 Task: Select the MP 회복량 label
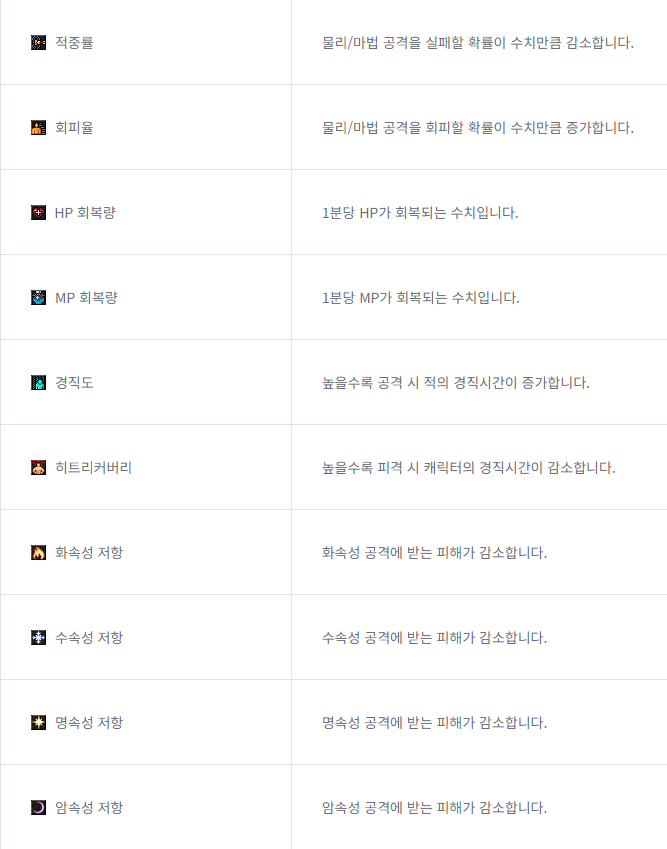click(86, 297)
